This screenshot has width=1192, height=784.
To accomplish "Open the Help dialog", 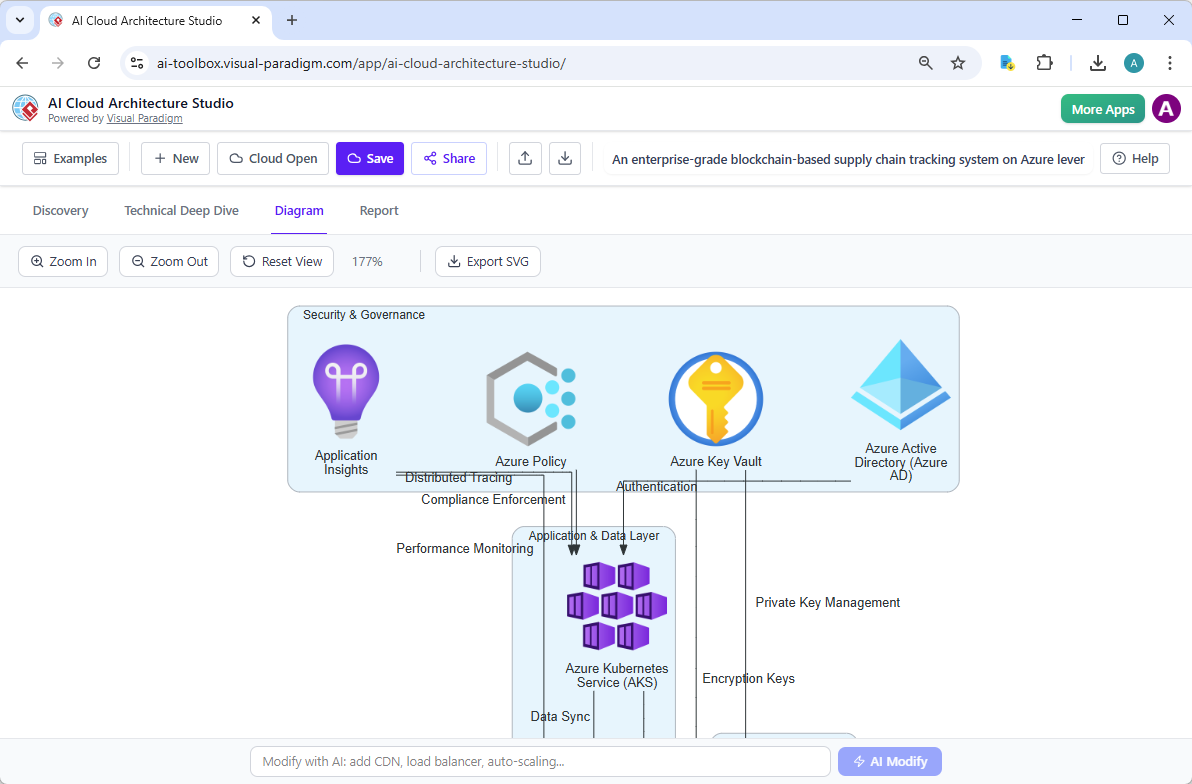I will point(1134,158).
